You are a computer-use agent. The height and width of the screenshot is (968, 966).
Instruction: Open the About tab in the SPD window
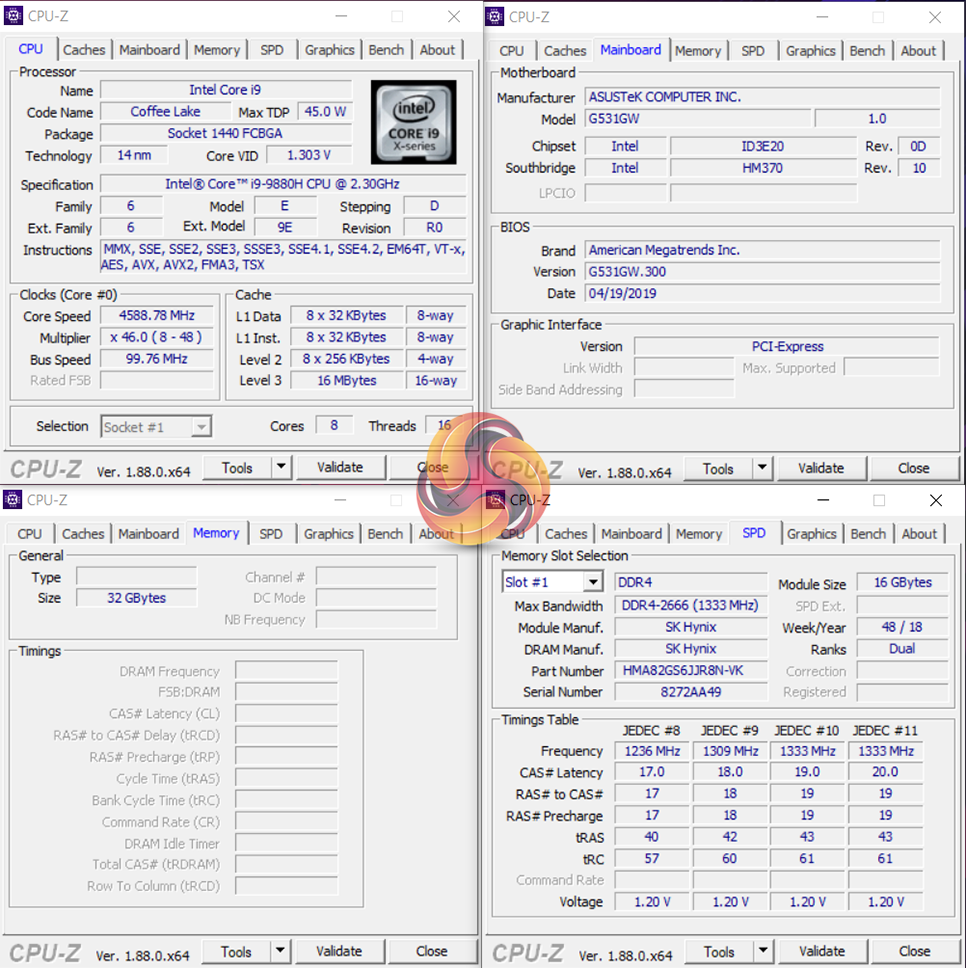[x=919, y=534]
